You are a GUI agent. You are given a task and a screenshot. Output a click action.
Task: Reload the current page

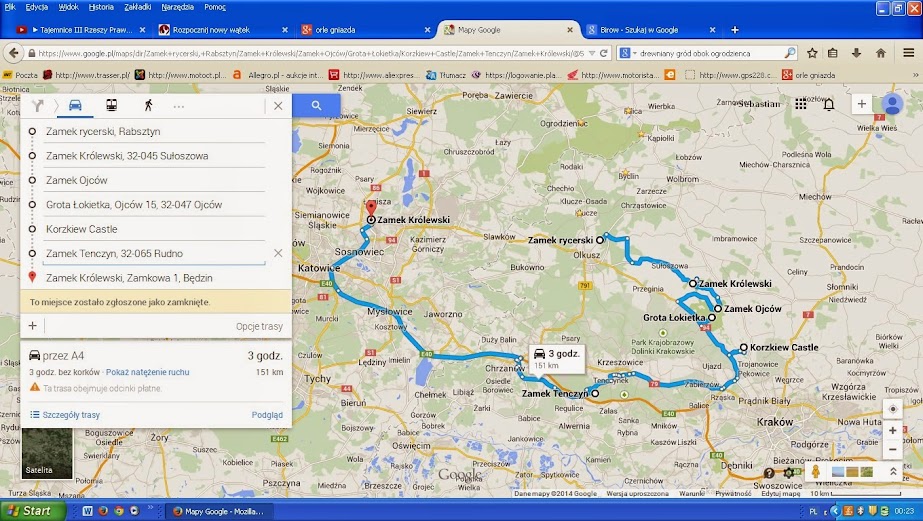[x=603, y=53]
